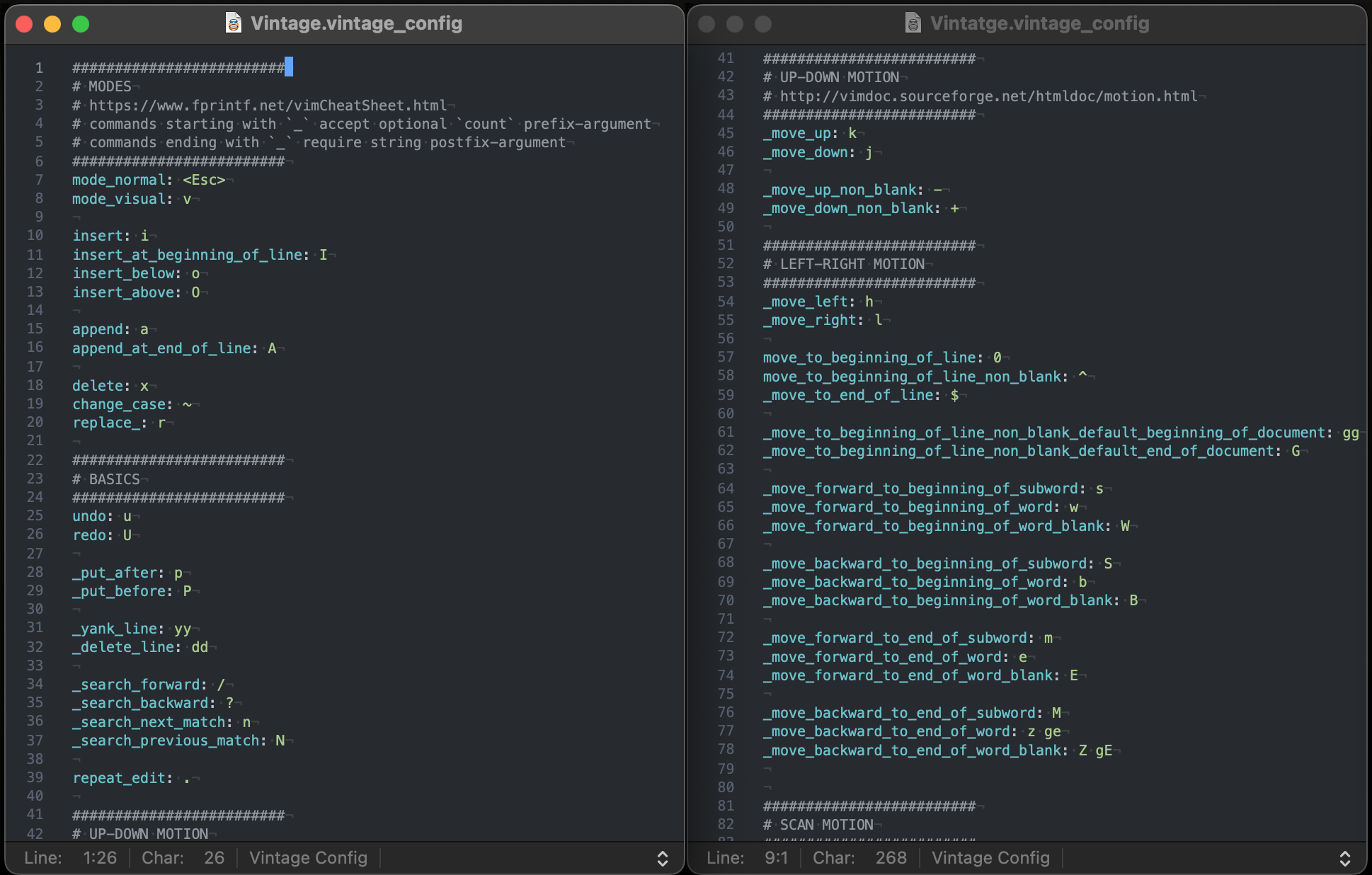Screen dimensions: 1372x875
Task: Click '_move_forward_to_beginning_of_word_blank: W' line
Action: pyautogui.click(x=946, y=526)
